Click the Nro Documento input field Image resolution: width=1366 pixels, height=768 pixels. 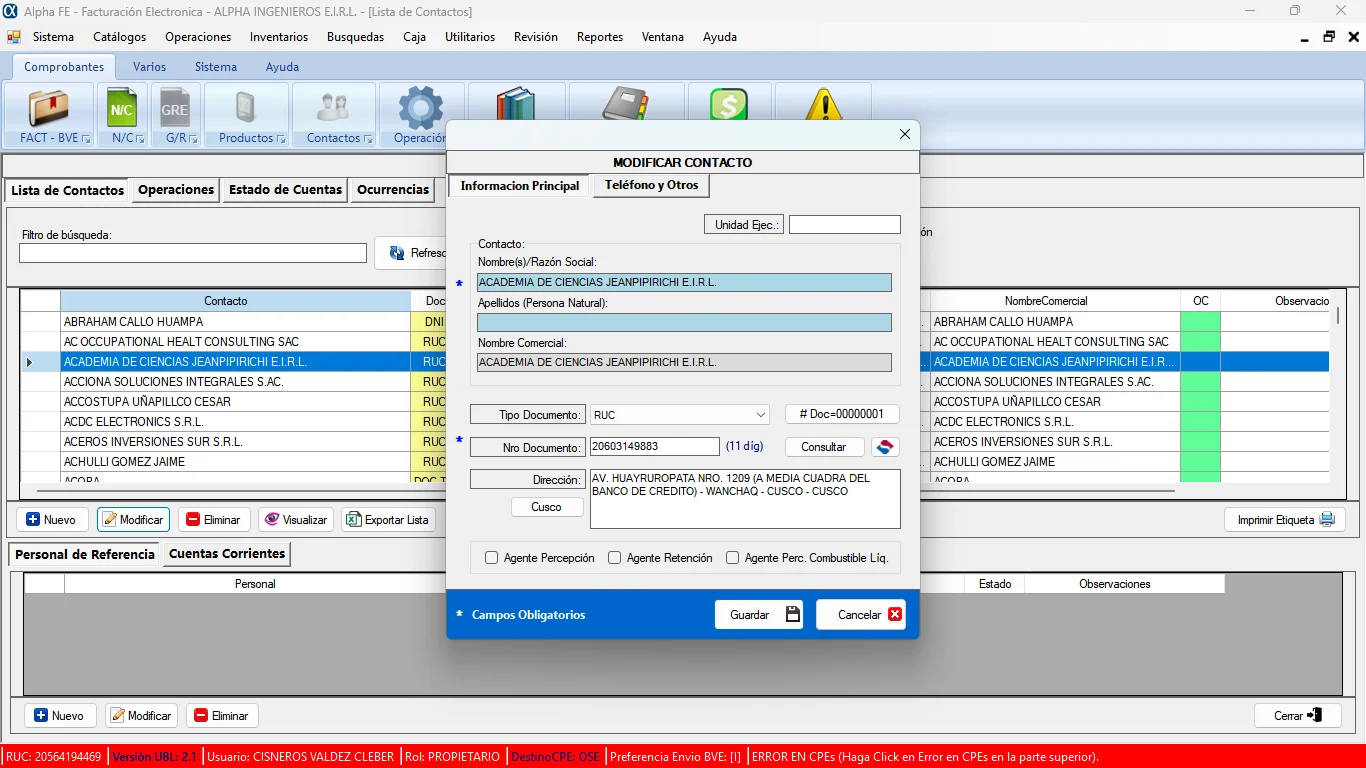pos(654,447)
